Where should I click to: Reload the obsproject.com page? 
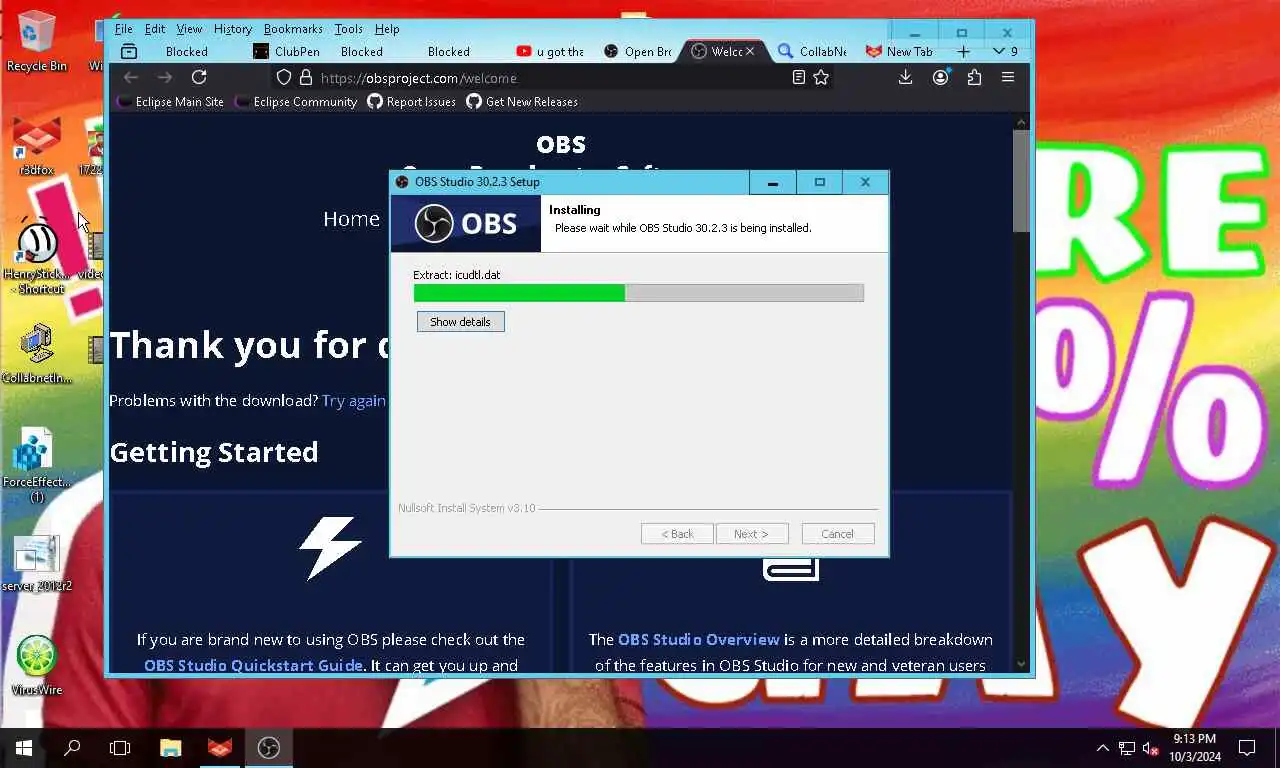point(199,77)
